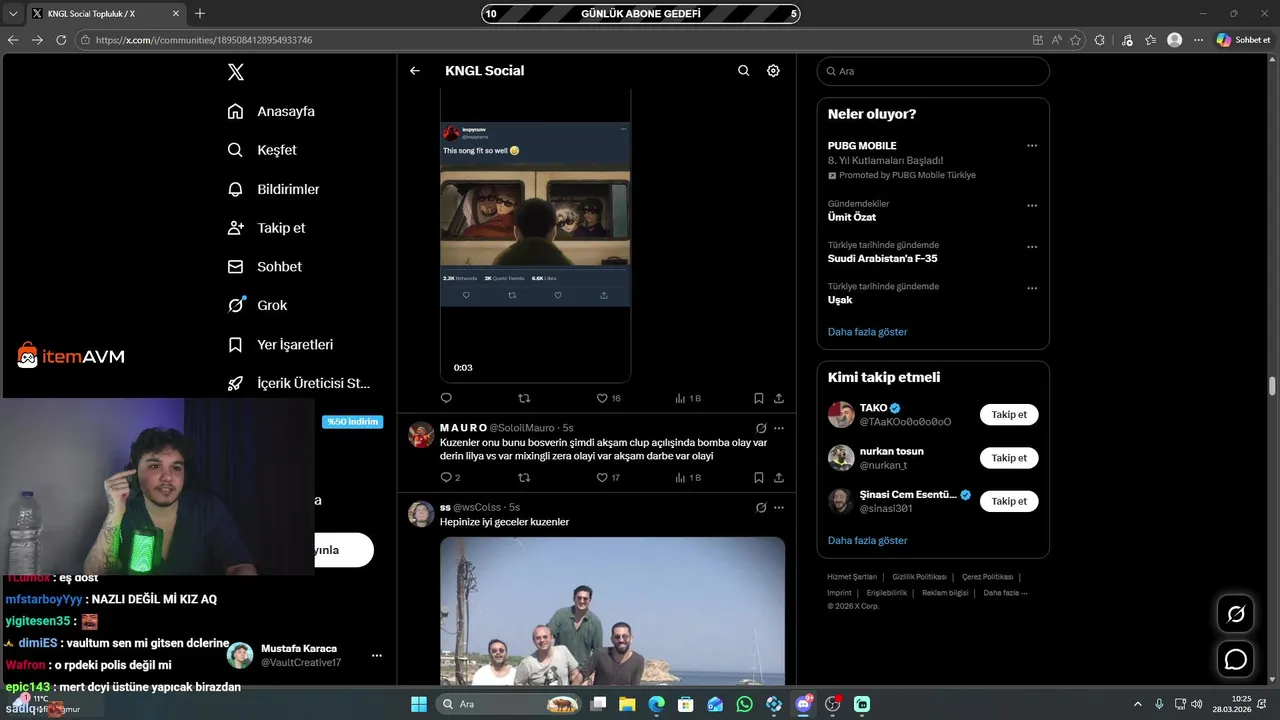Focus the Ara search field

tap(933, 71)
